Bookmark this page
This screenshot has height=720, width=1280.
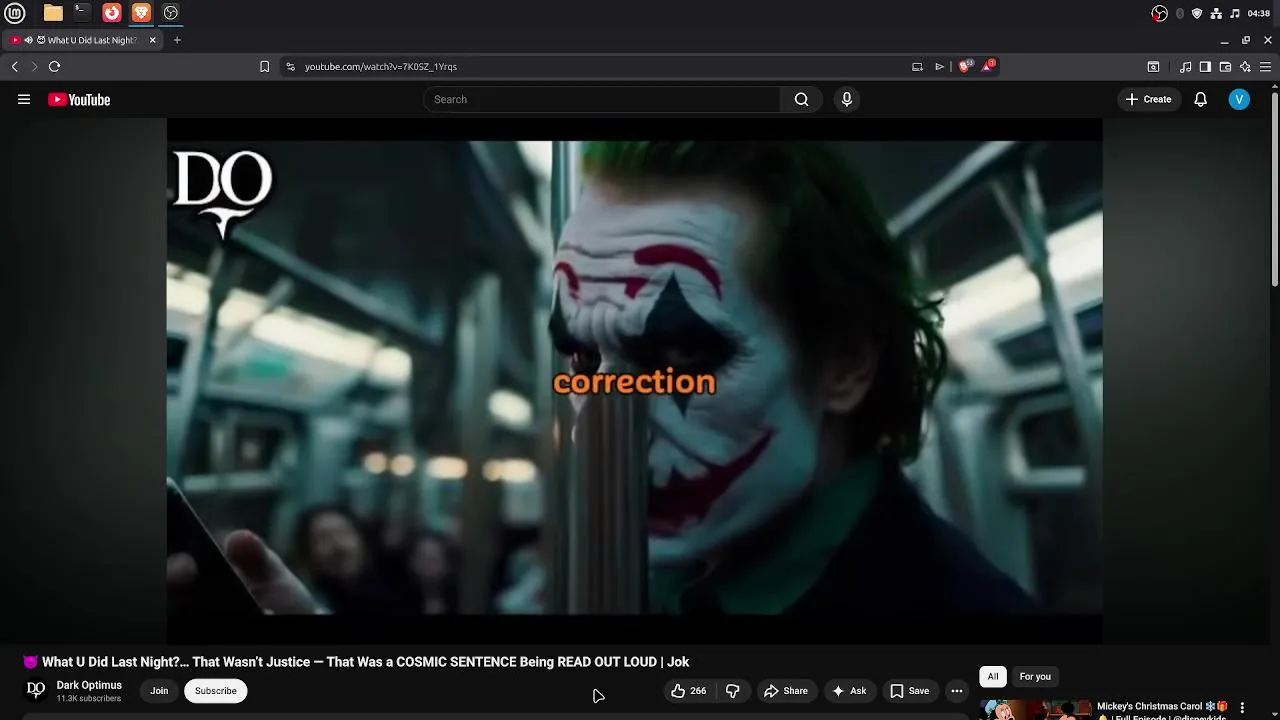click(x=264, y=66)
